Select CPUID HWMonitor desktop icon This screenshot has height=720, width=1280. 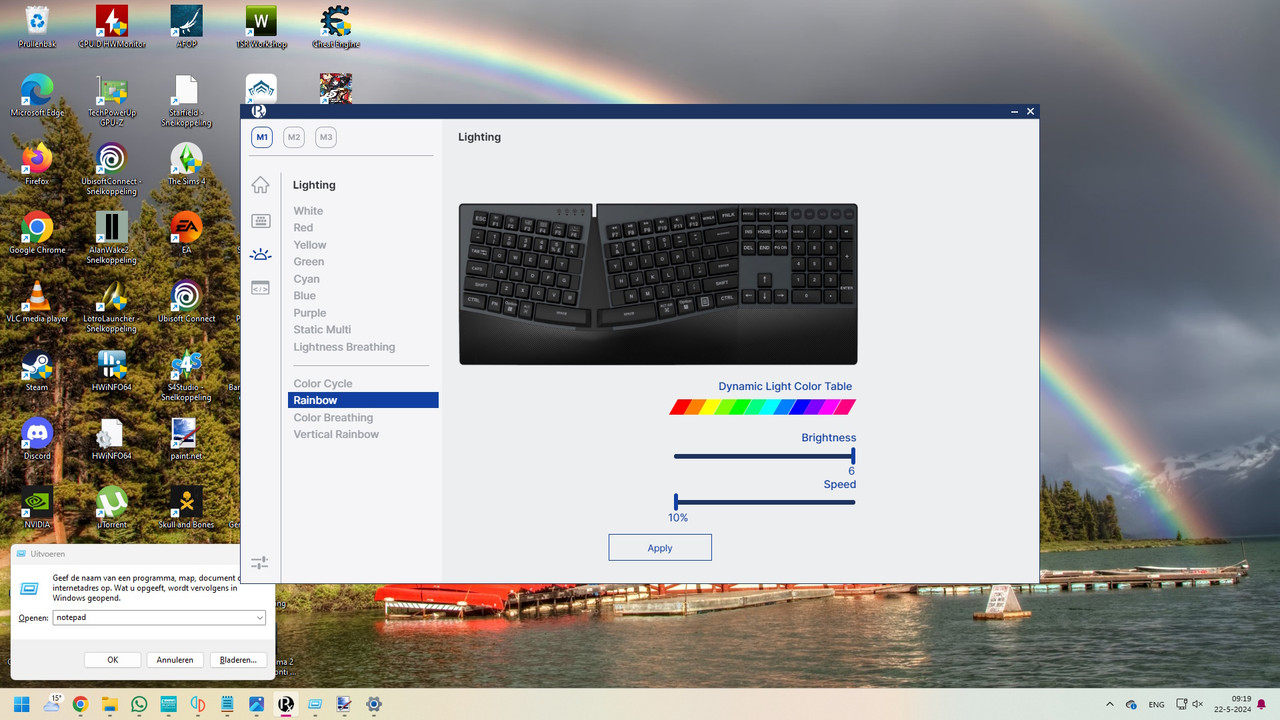(111, 26)
